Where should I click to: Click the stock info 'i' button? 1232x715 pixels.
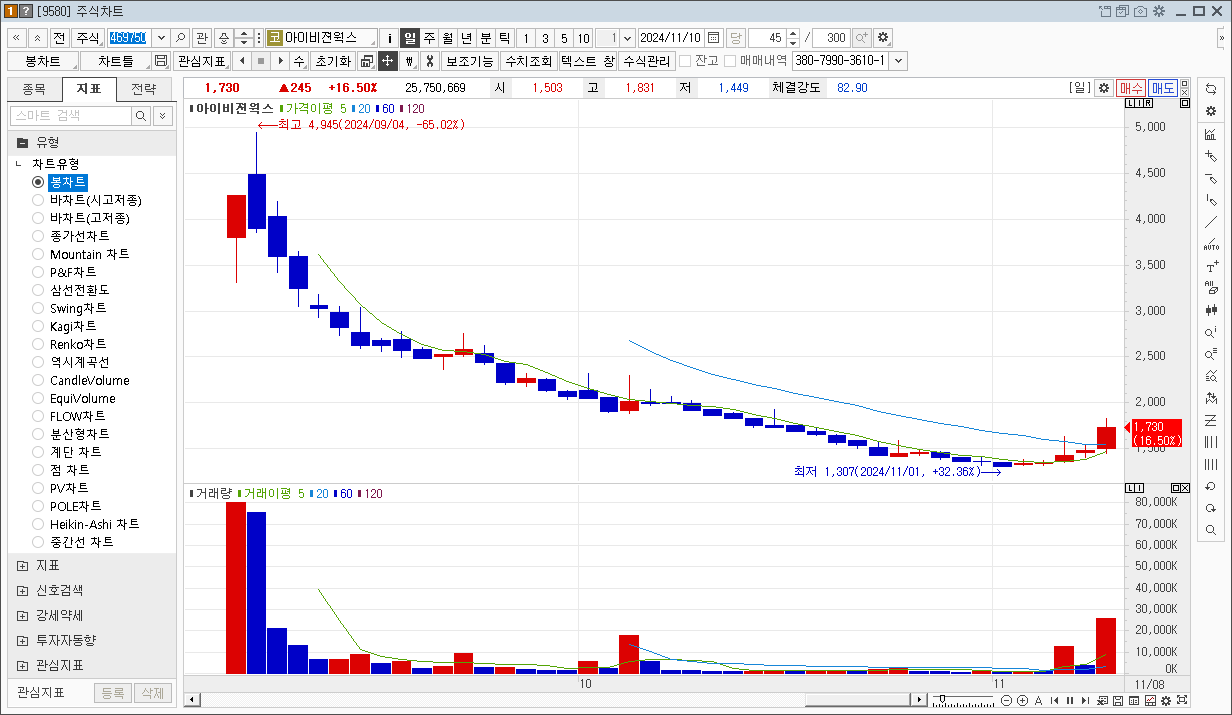[x=390, y=38]
